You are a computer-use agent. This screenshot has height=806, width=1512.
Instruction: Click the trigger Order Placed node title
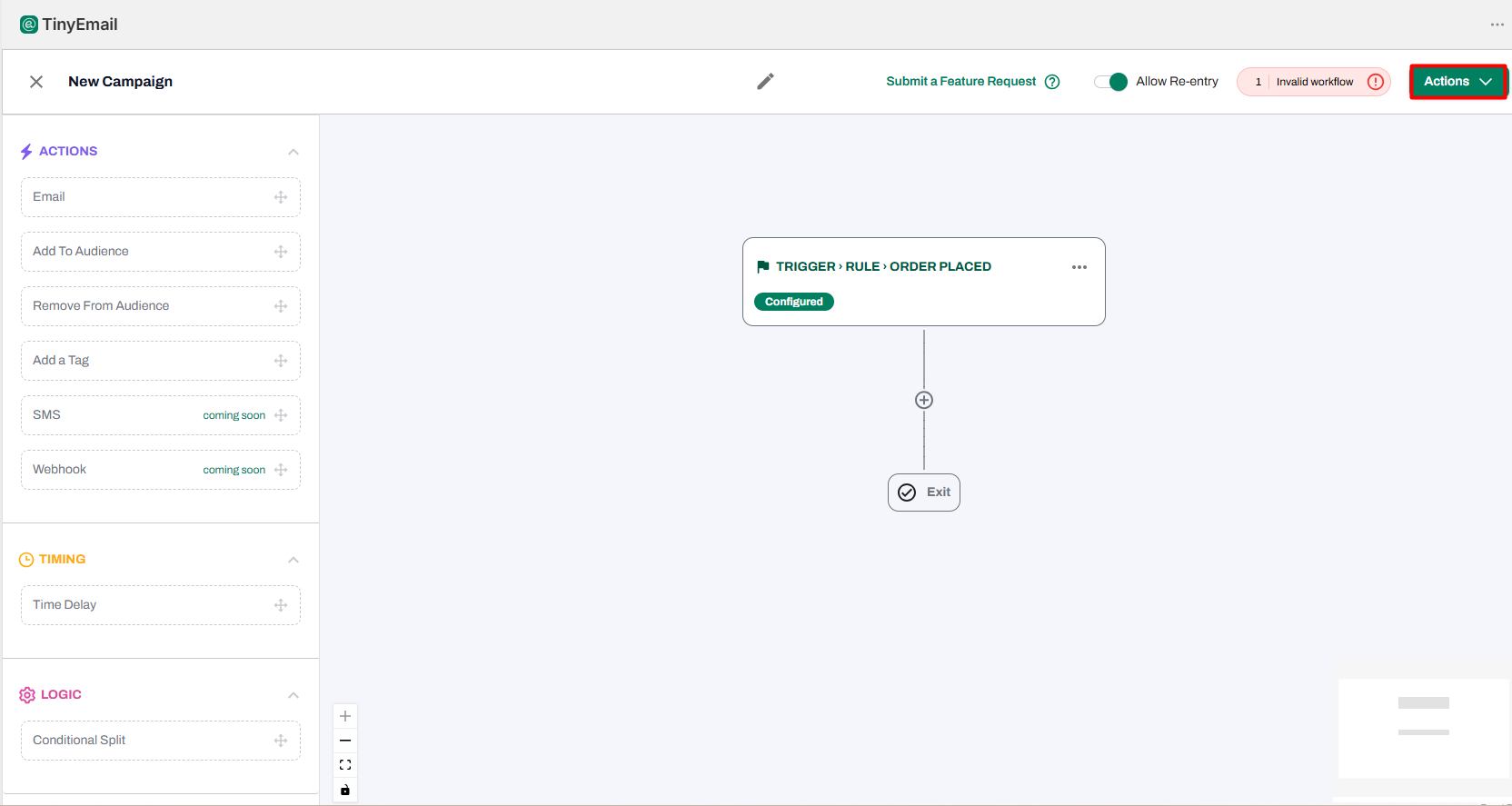point(883,266)
